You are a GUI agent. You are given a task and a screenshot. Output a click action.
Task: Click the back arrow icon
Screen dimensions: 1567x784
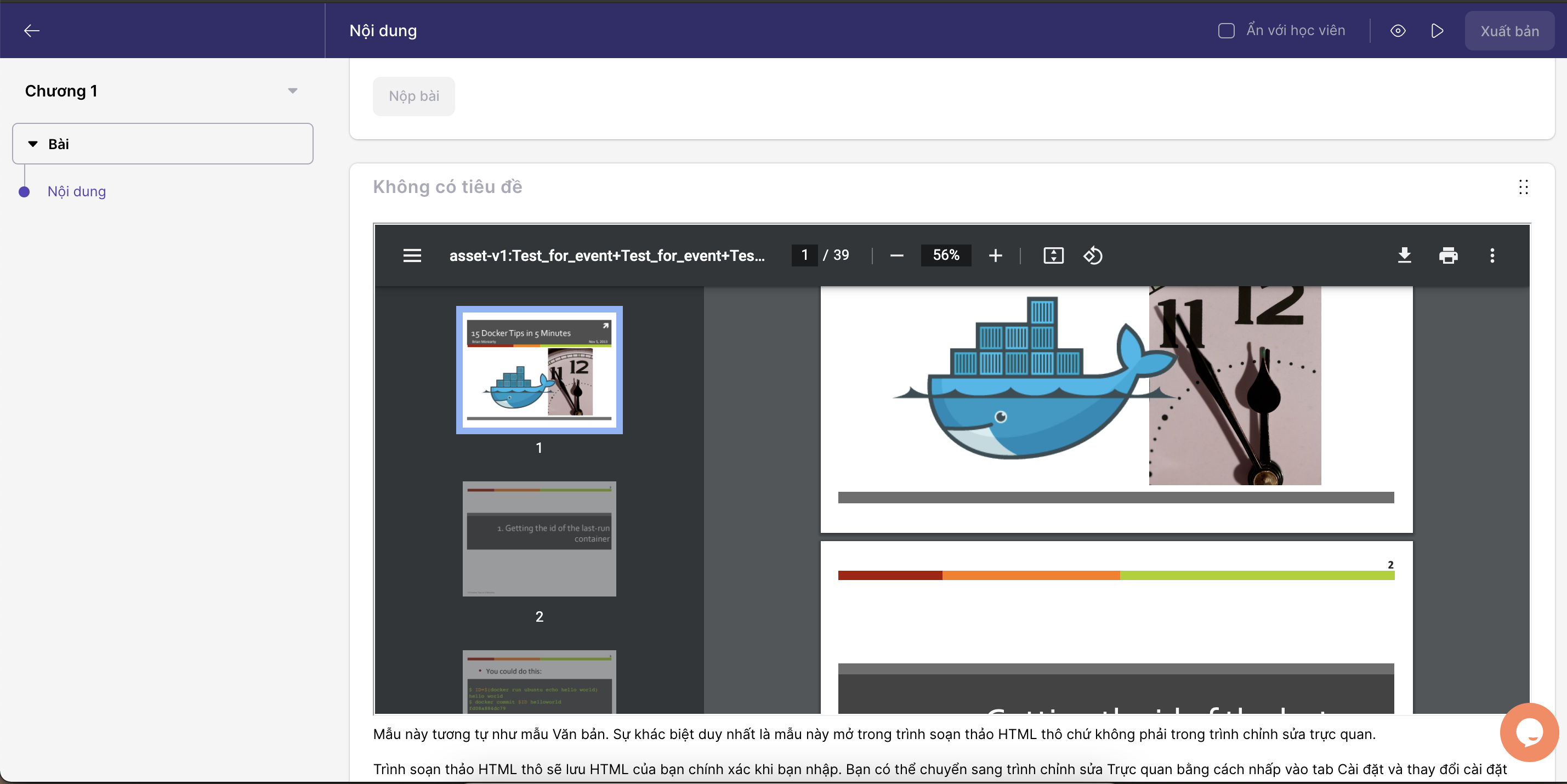click(32, 30)
